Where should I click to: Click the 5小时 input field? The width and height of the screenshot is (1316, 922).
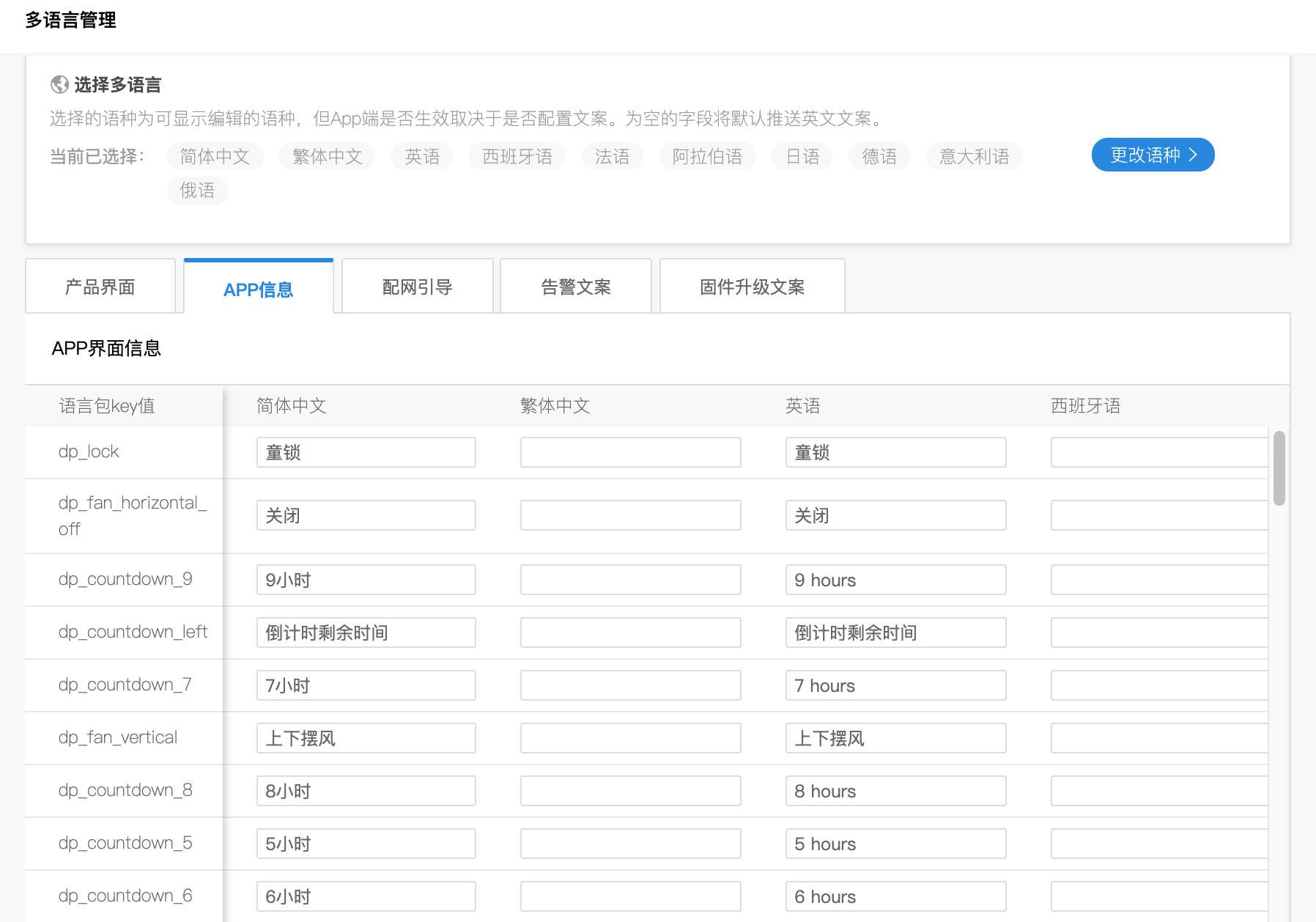366,844
